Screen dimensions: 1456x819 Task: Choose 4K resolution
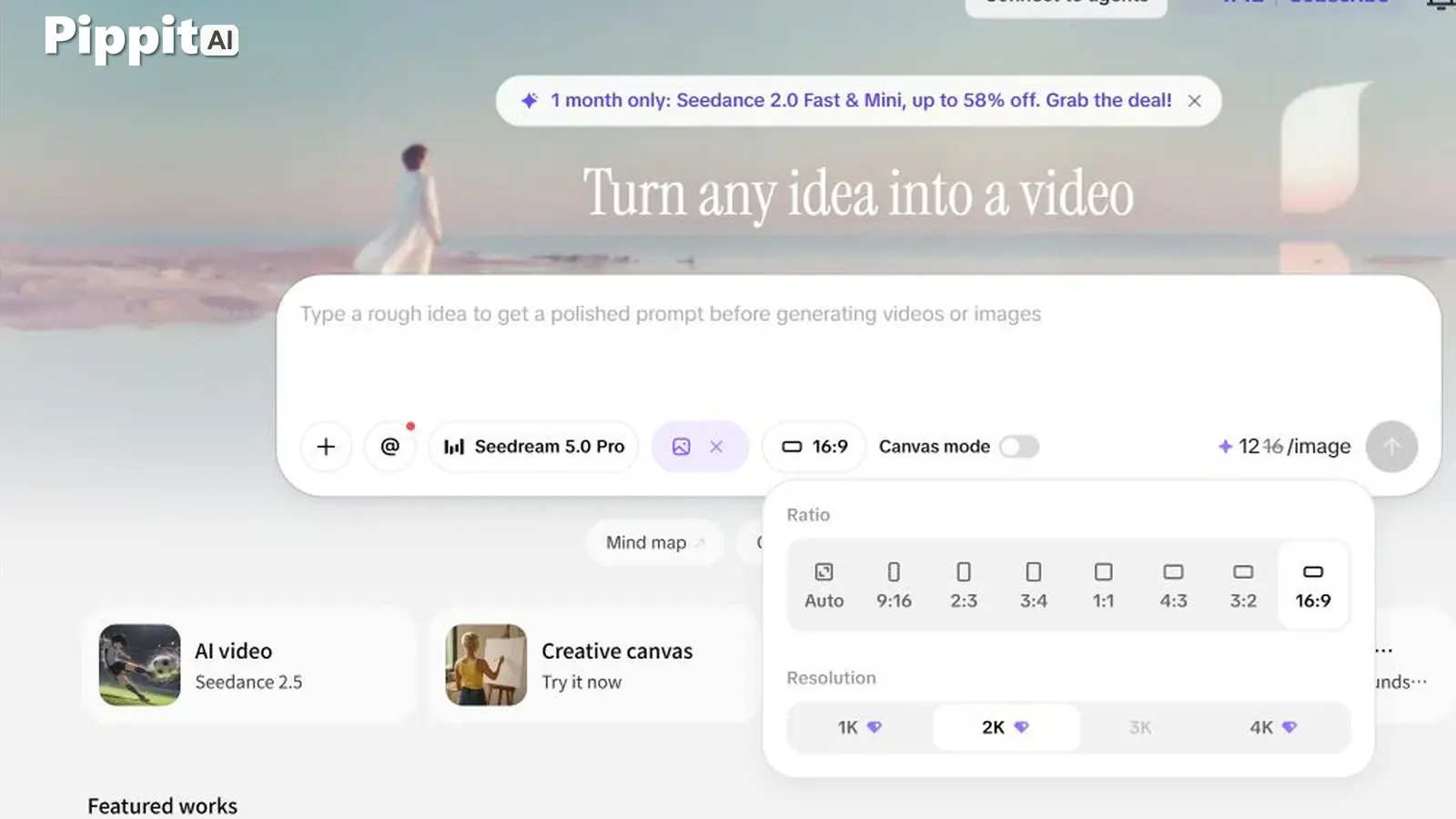[x=1273, y=727]
